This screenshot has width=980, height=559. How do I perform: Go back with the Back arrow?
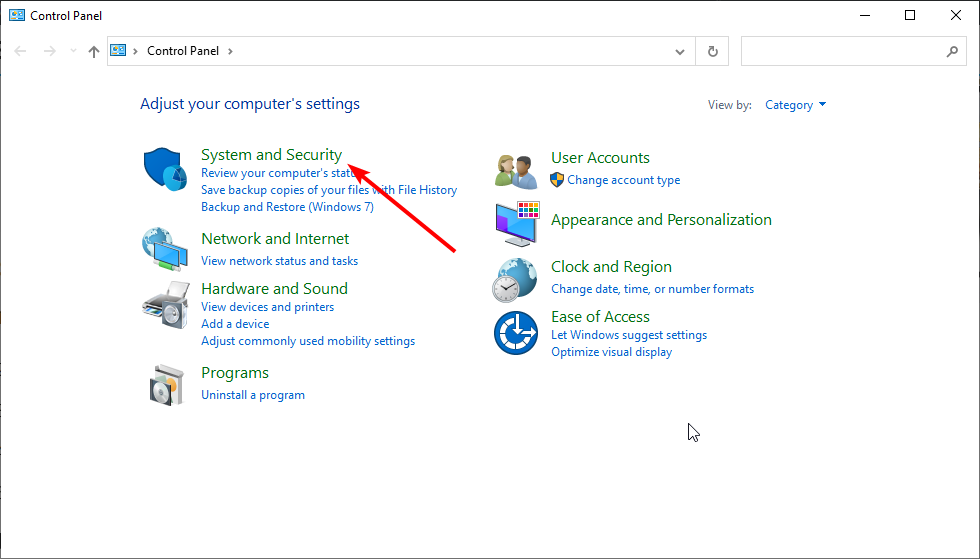(x=20, y=51)
